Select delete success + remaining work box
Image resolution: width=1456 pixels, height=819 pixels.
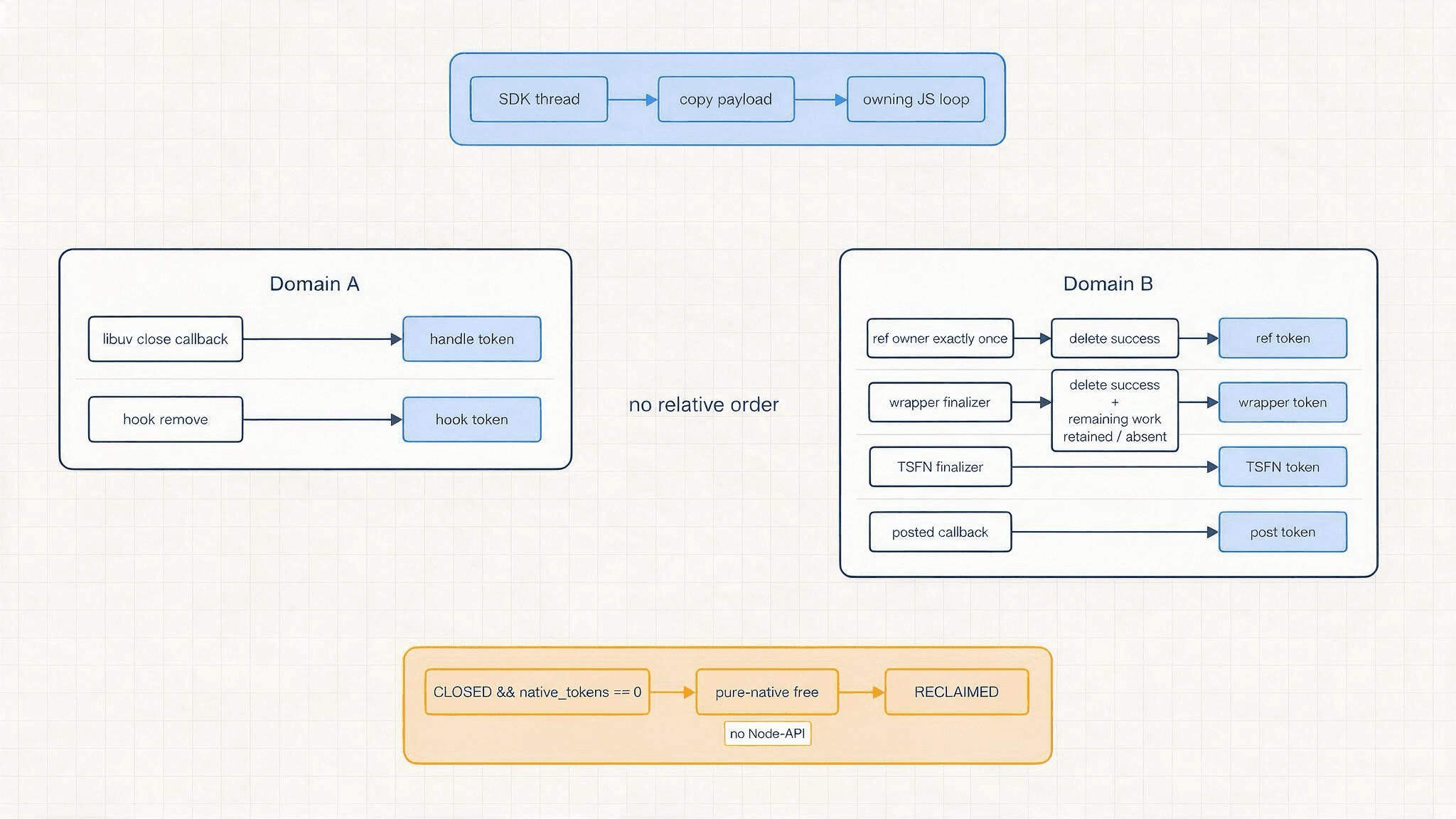[1115, 411]
